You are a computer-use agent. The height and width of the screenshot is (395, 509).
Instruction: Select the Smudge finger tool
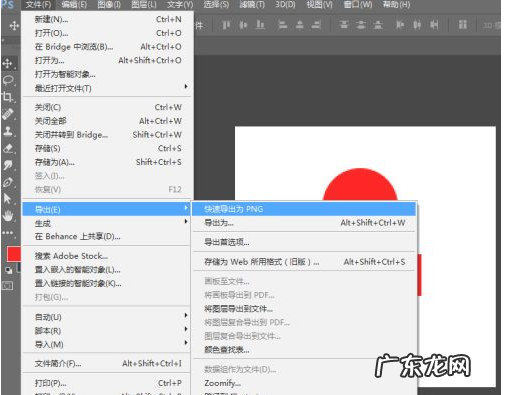click(8, 165)
